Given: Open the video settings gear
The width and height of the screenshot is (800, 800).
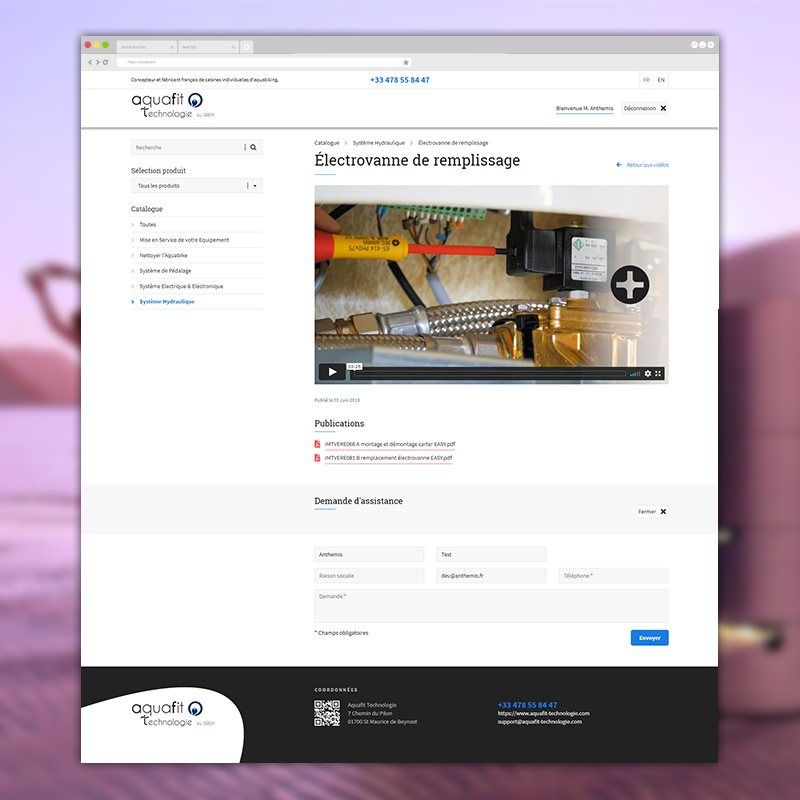Looking at the screenshot, I should pos(647,373).
